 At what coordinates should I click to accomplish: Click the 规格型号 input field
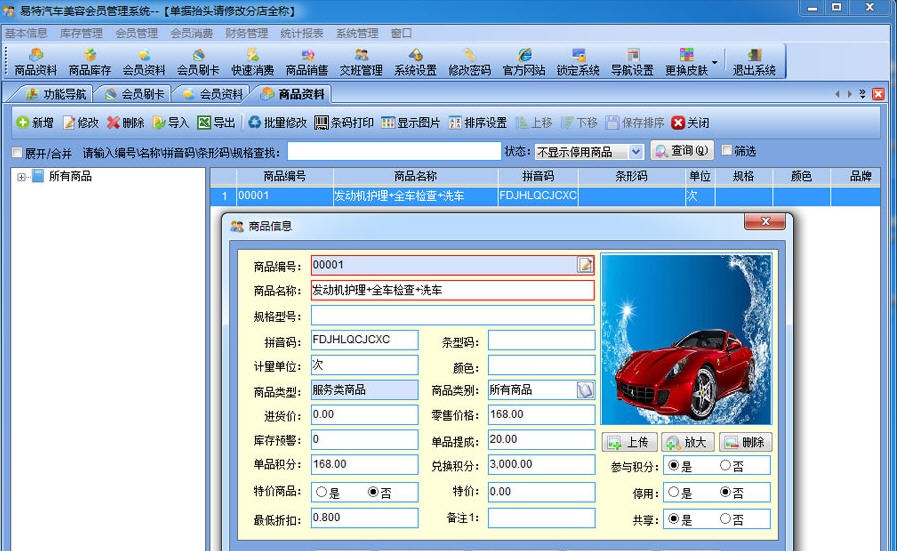pyautogui.click(x=453, y=315)
